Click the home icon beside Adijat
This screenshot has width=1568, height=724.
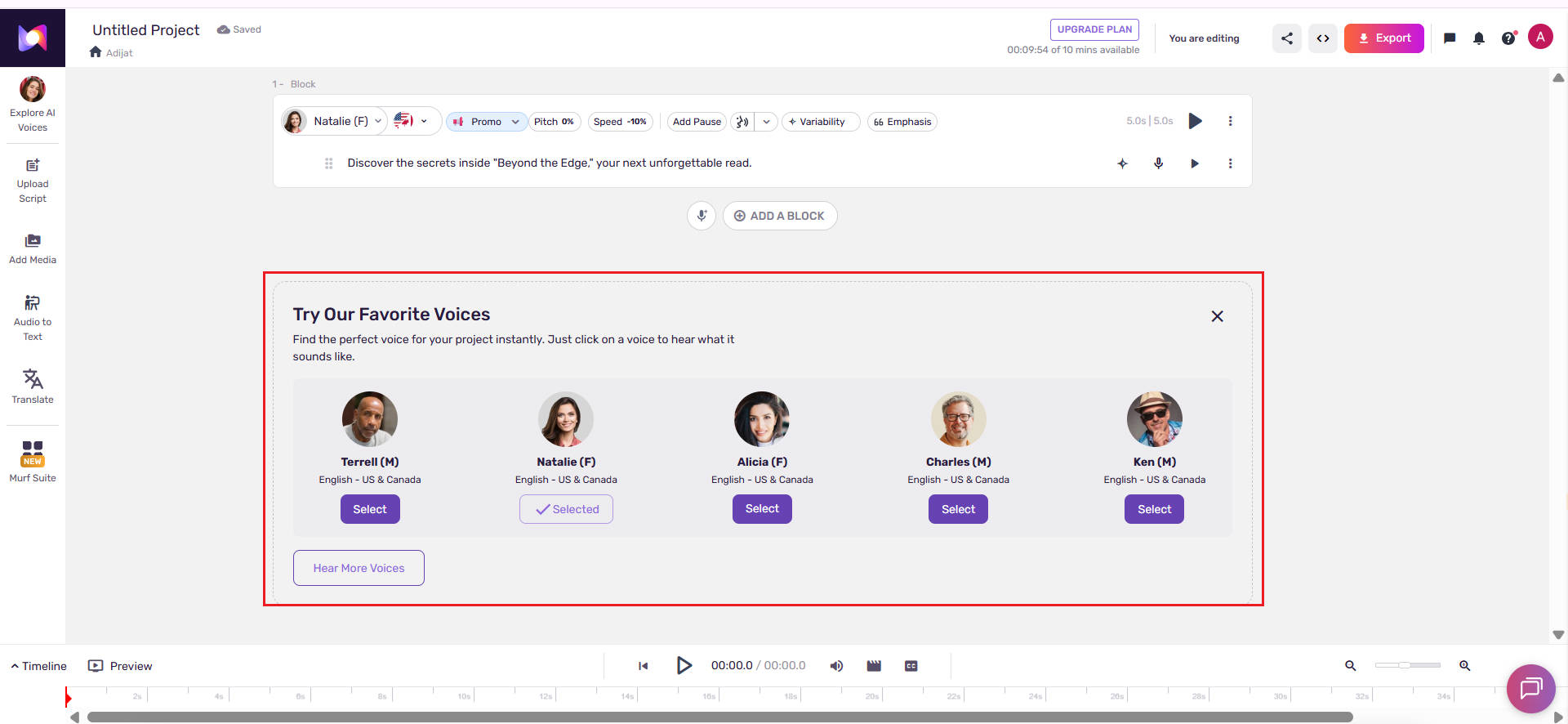96,52
